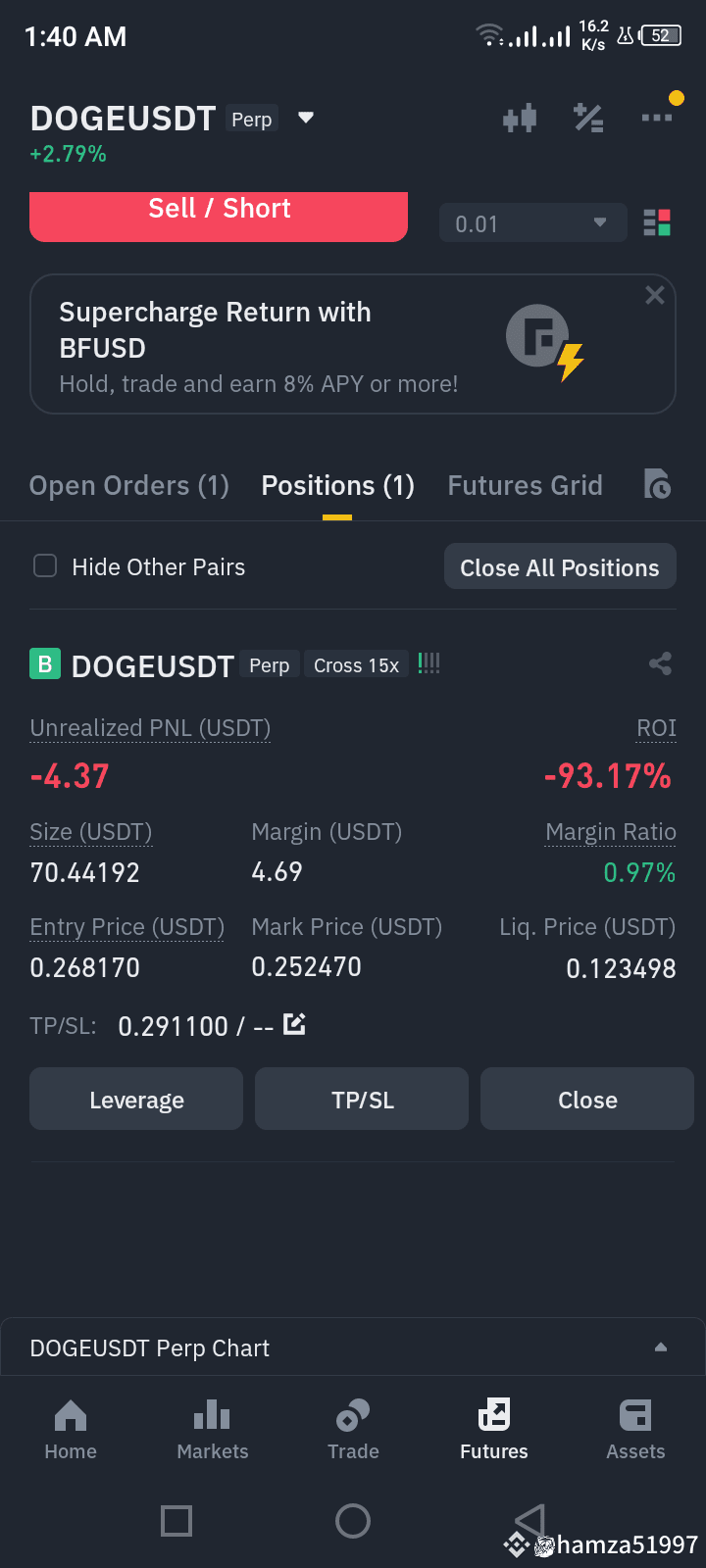Tap Close All Positions button
Screen dimensions: 706x1568
point(560,566)
